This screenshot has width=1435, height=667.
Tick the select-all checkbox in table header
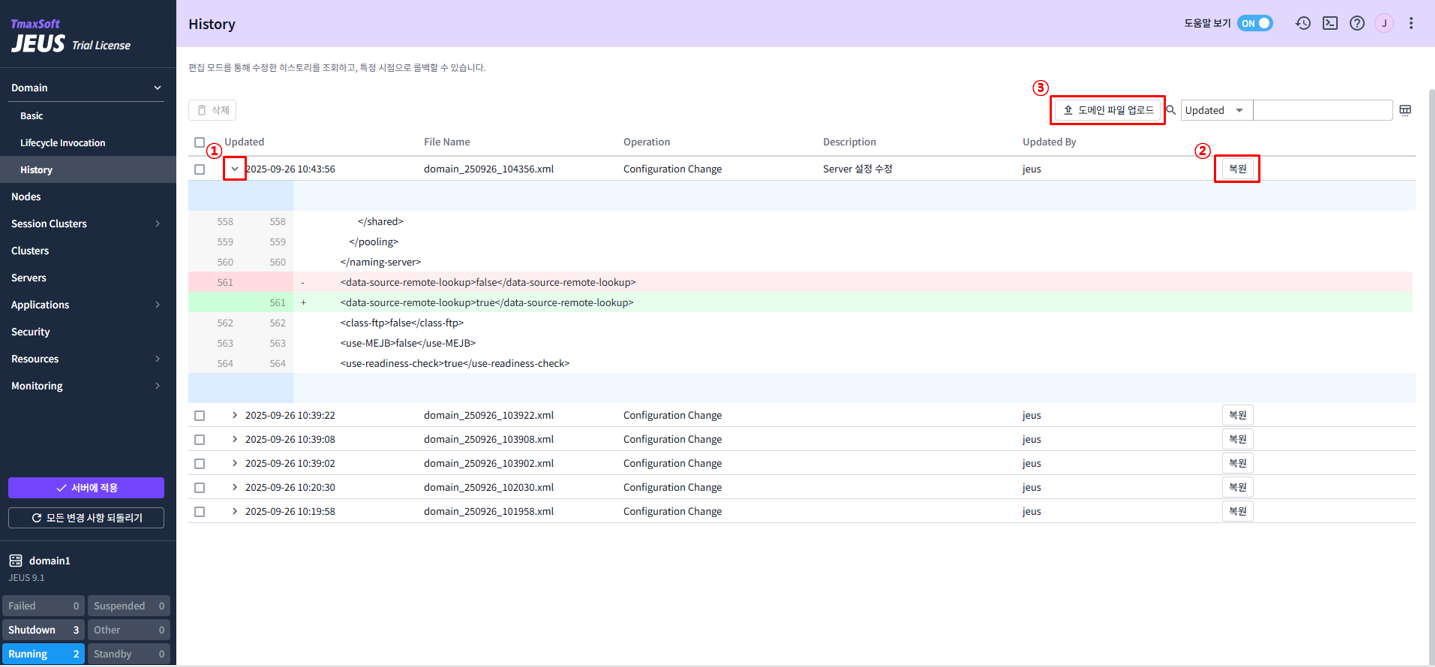(x=200, y=142)
